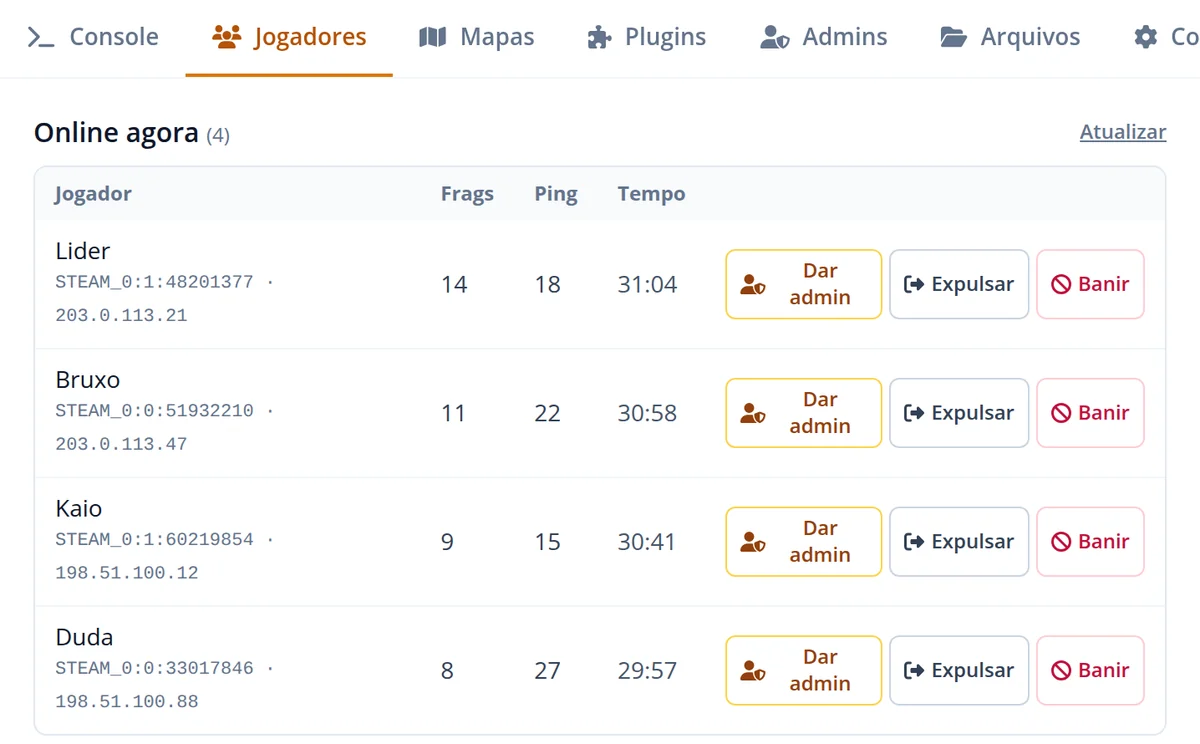The height and width of the screenshot is (744, 1200).
Task: Ban player Bruxo
Action: coord(1090,413)
